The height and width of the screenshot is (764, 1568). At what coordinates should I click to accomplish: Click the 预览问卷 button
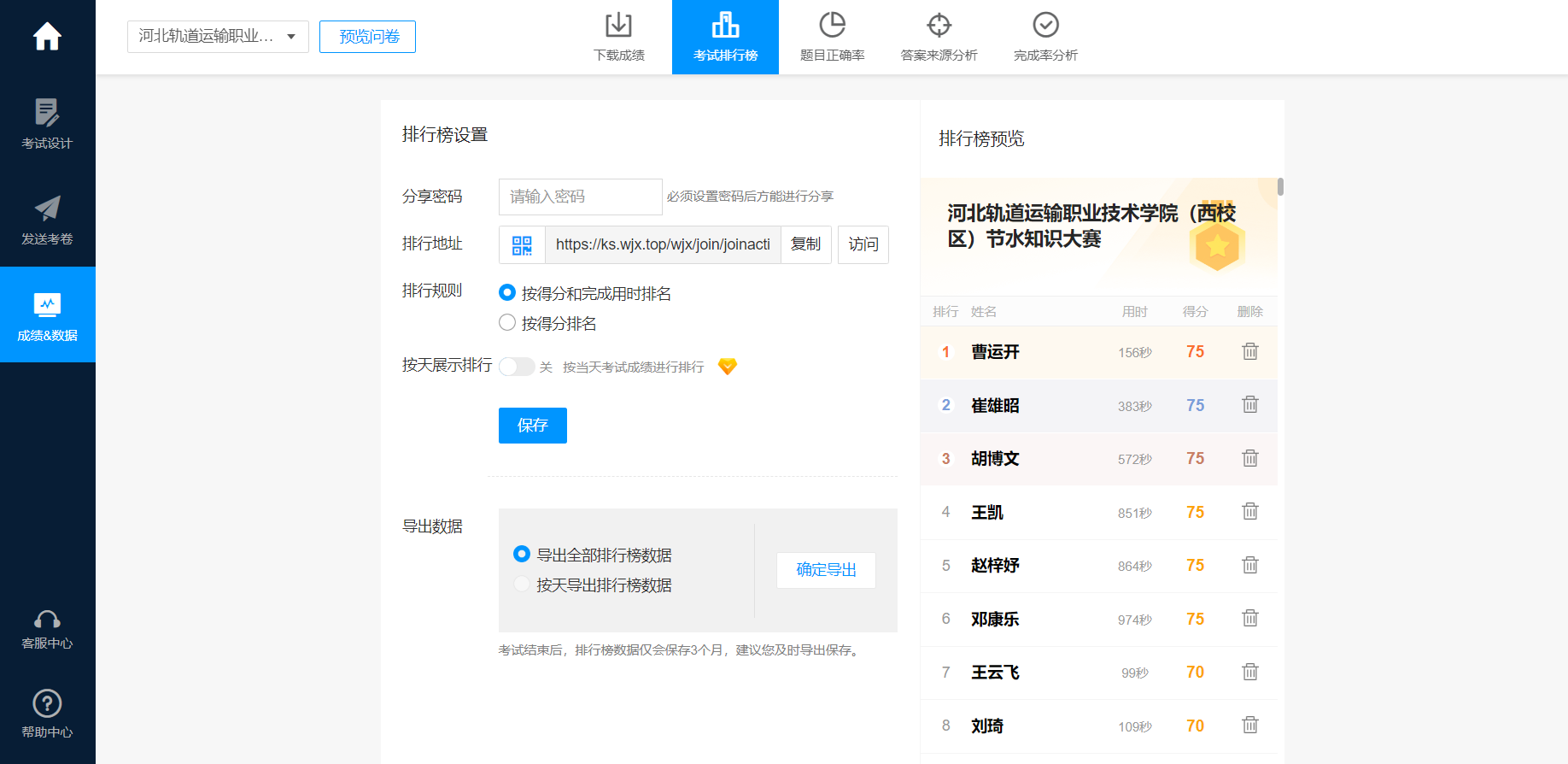pyautogui.click(x=367, y=37)
